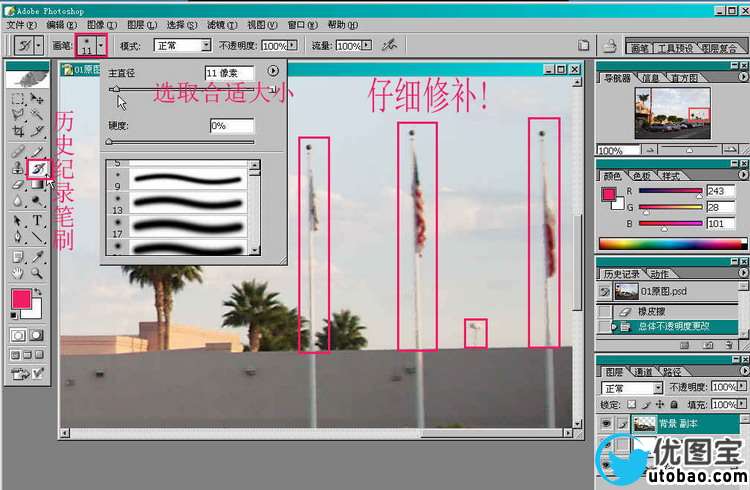Viewport: 750px width, 490px height.
Task: Hide the 背景 副本 layer via eye icon
Action: (x=606, y=424)
